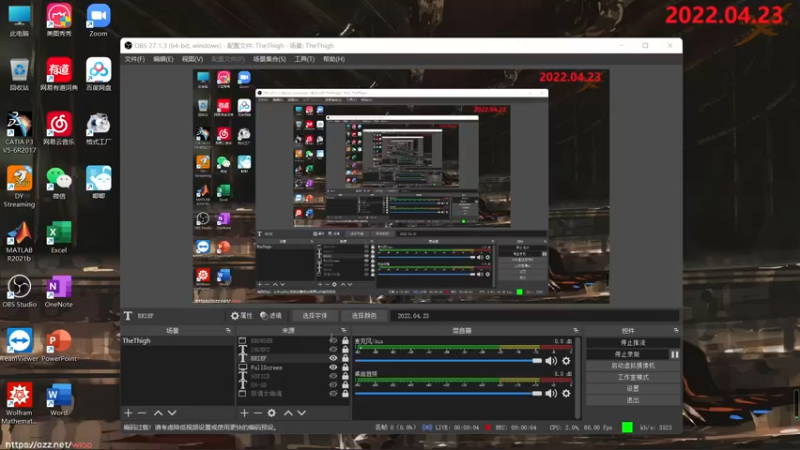Move scene up in Scenes panel

(x=158, y=413)
